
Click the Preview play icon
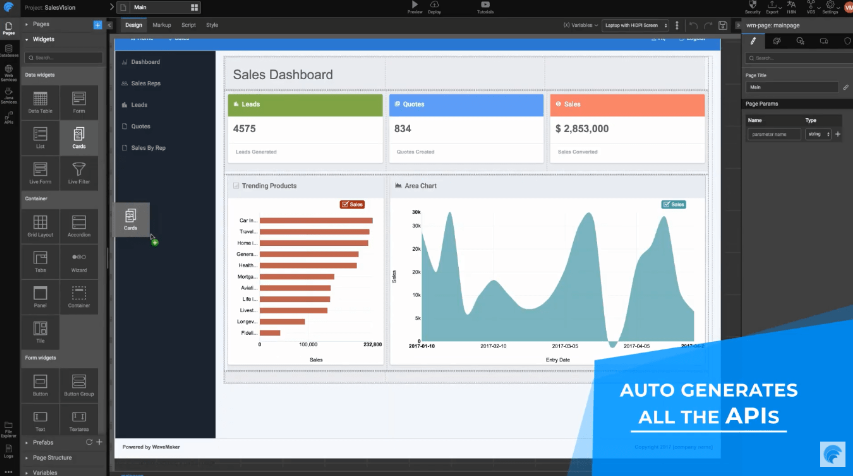point(415,5)
